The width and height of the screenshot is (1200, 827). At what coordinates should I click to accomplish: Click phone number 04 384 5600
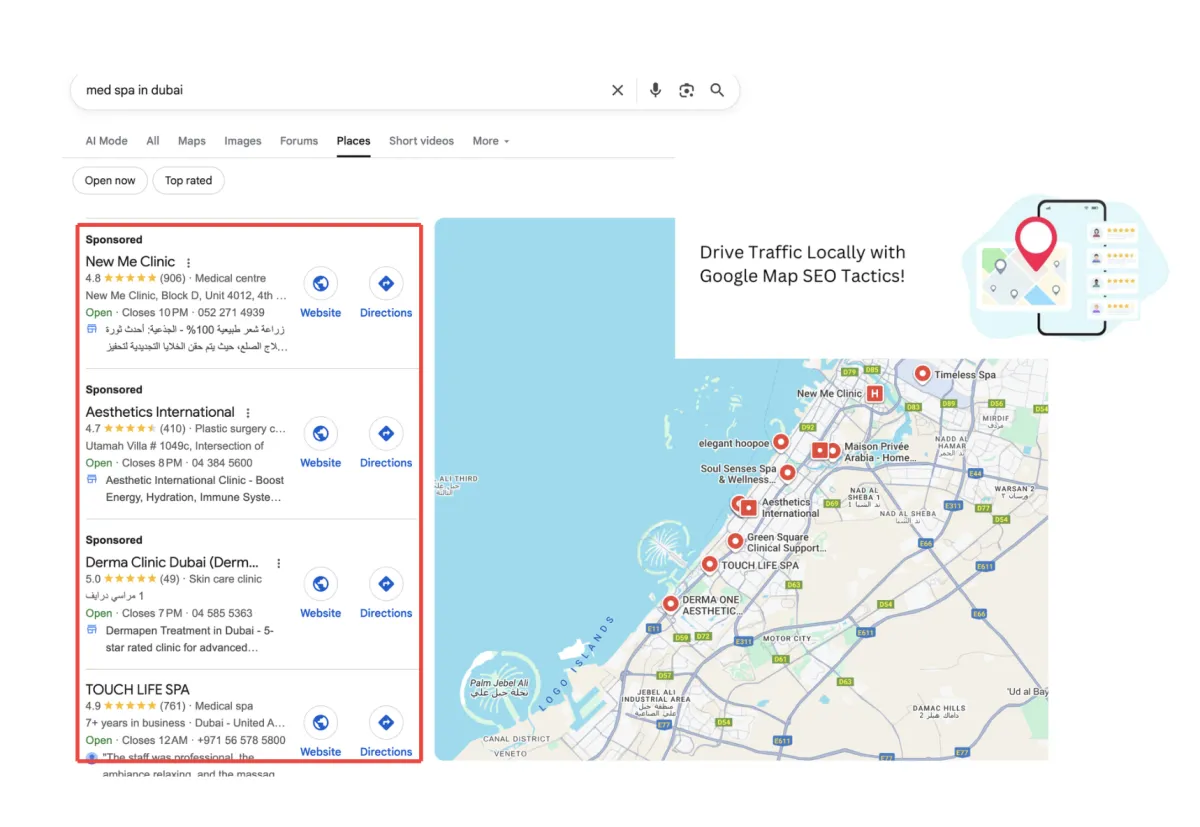pyautogui.click(x=222, y=463)
